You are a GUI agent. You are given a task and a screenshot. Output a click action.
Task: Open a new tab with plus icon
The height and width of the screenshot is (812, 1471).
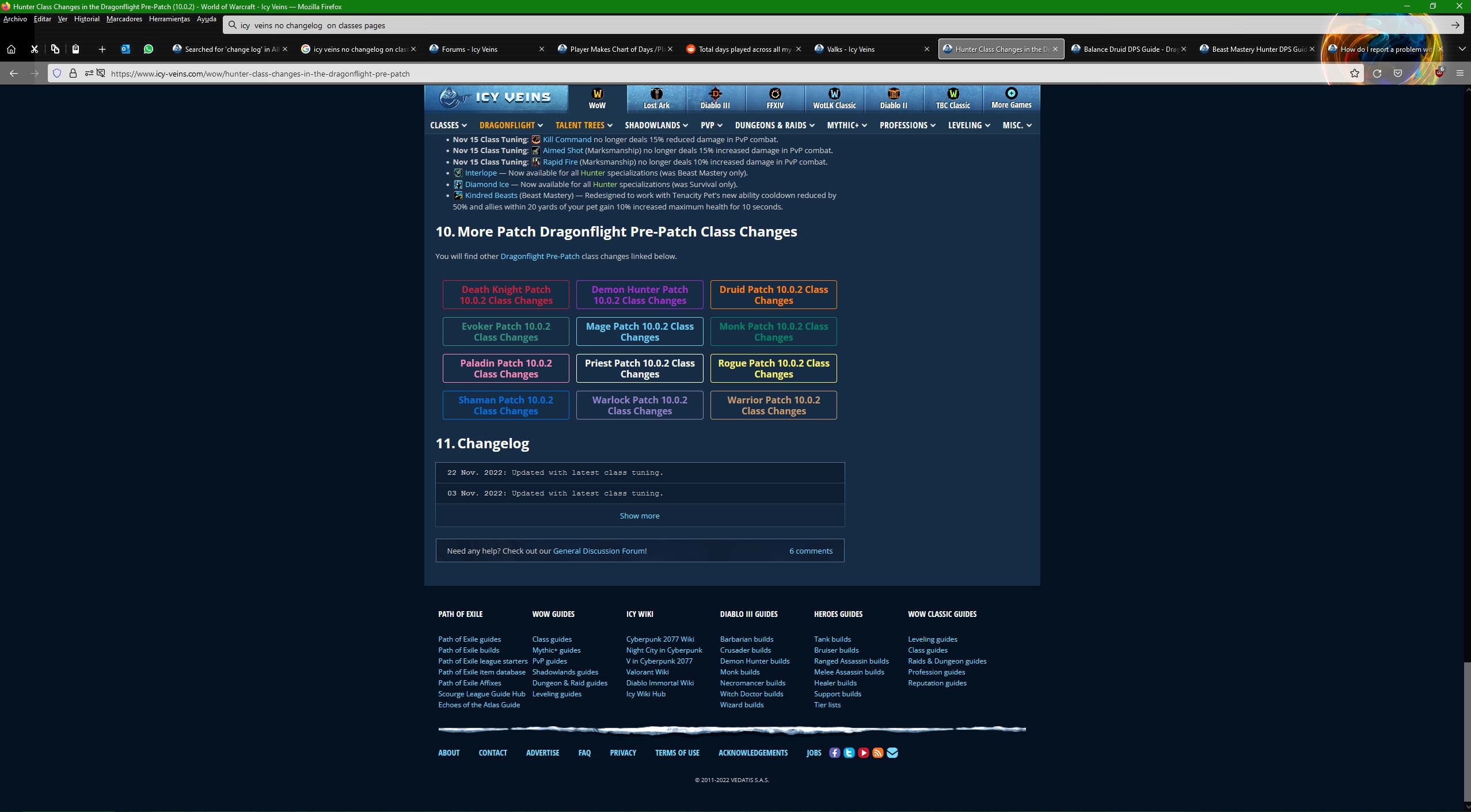pos(102,49)
